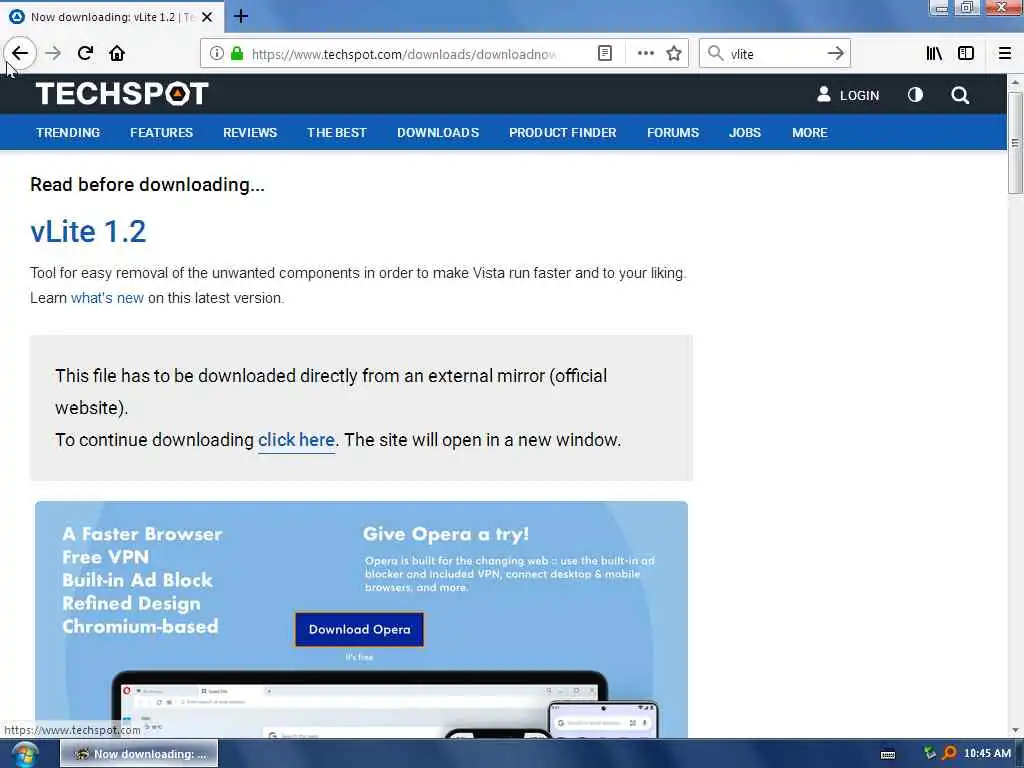Toggle reader view in address bar

click(605, 54)
